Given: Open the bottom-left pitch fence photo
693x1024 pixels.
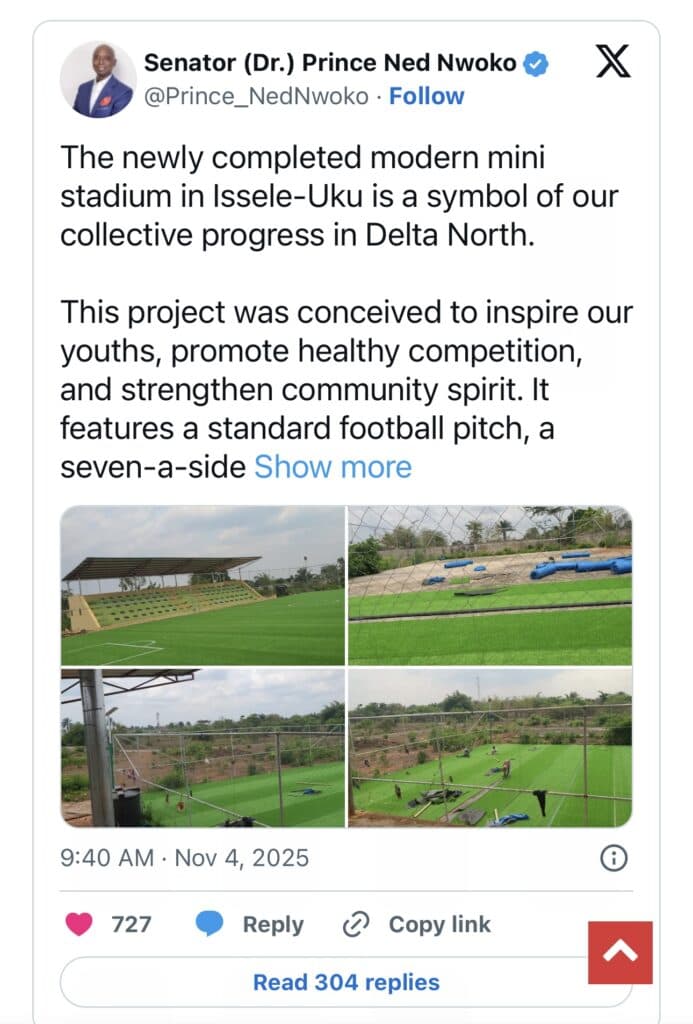Looking at the screenshot, I should (203, 748).
